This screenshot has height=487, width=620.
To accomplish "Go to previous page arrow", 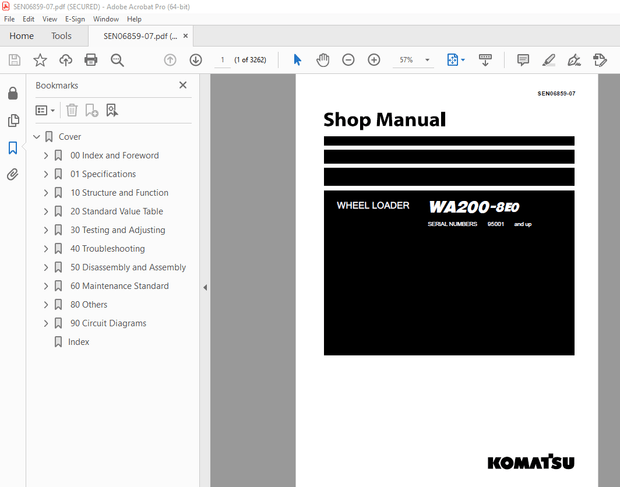I will (170, 60).
